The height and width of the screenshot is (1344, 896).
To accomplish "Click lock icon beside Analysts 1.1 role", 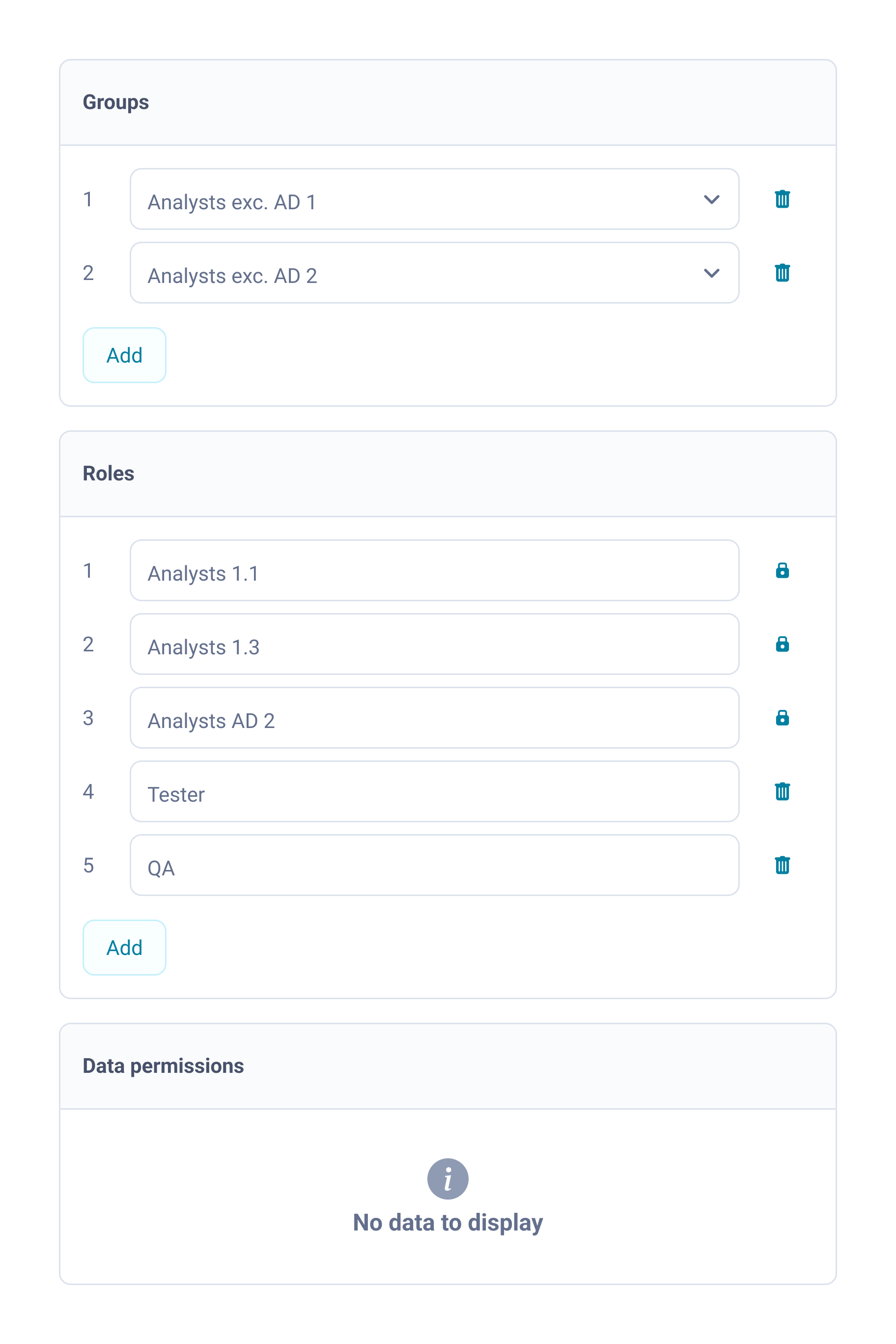I will 782,570.
